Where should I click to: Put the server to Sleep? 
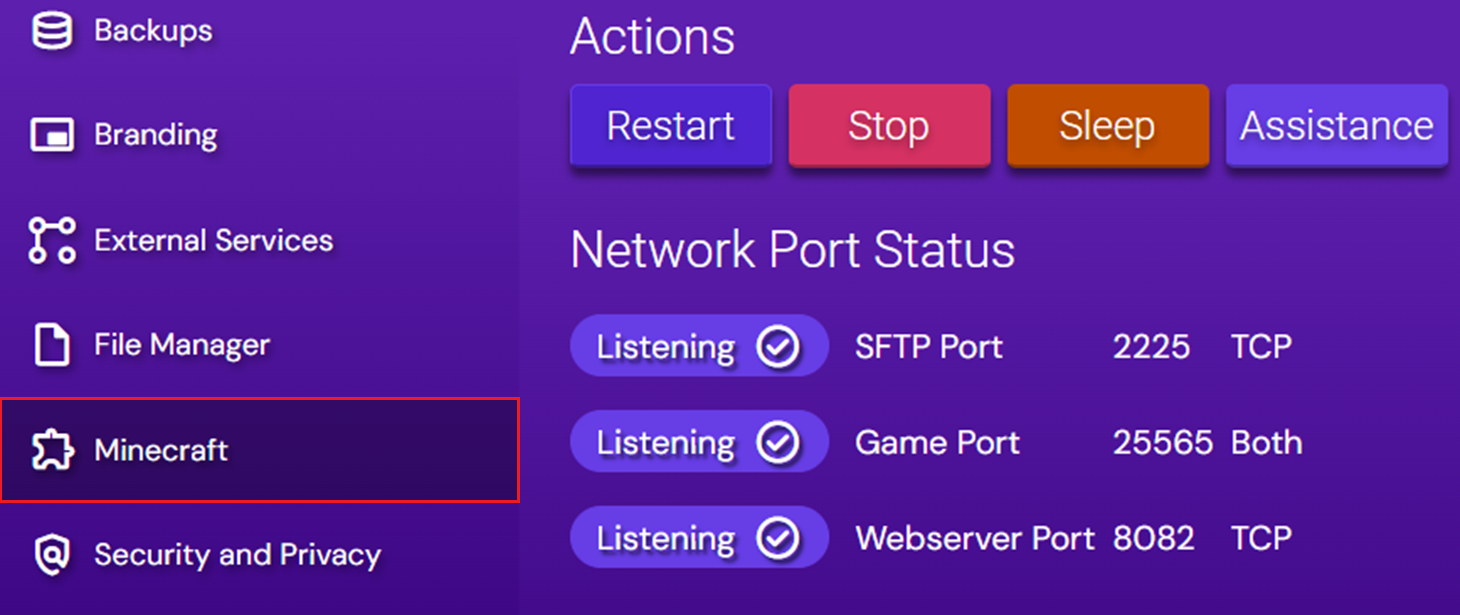pos(1107,125)
